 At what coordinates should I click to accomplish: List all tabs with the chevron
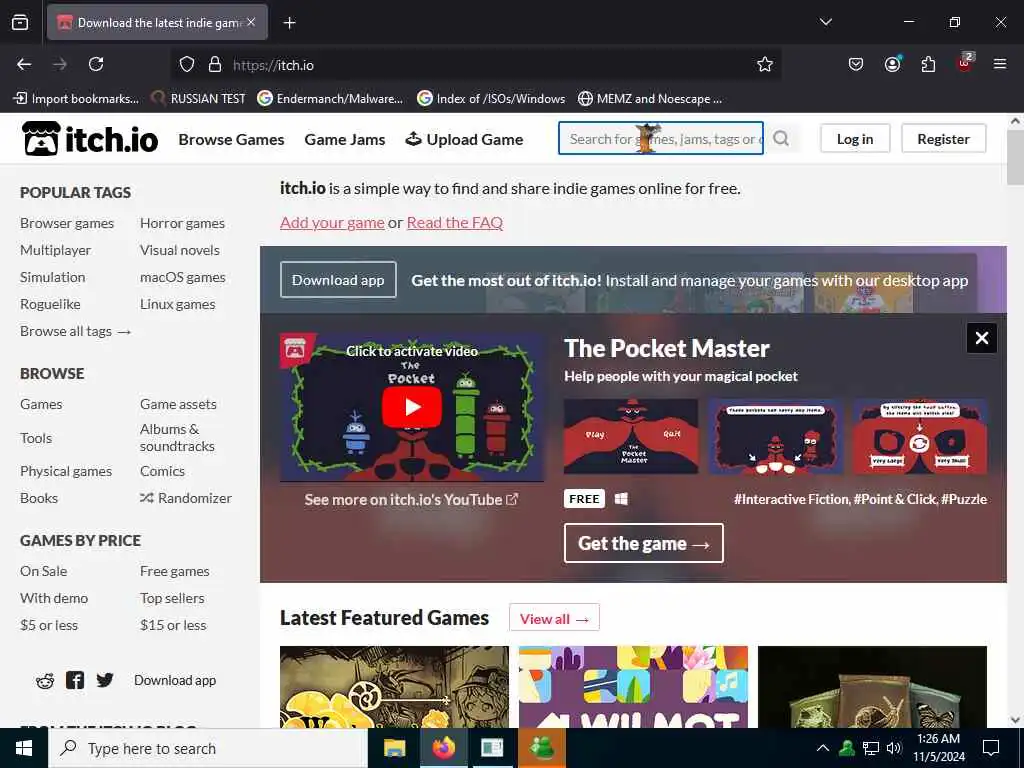click(825, 22)
